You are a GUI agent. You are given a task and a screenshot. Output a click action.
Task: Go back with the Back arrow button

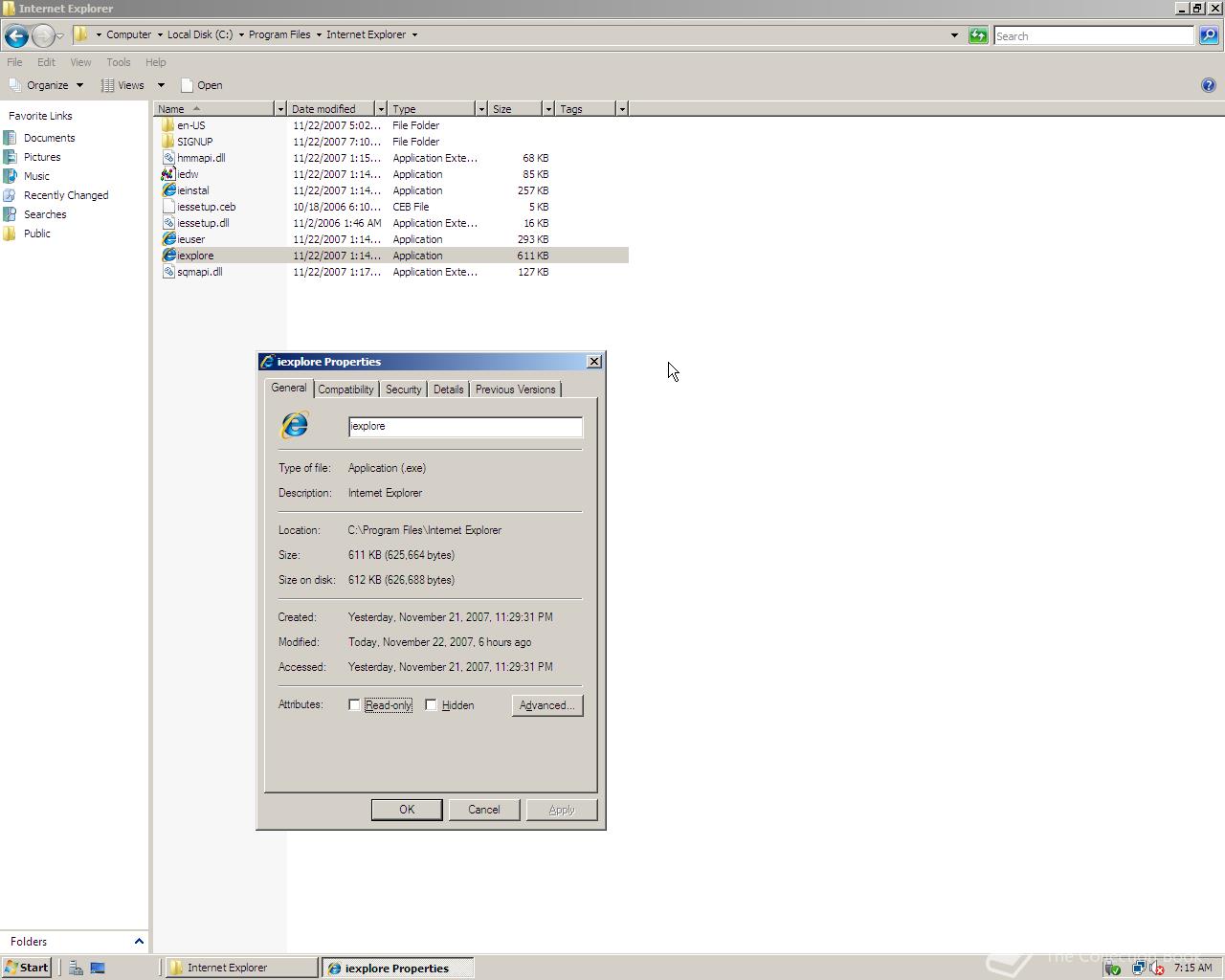(x=16, y=36)
